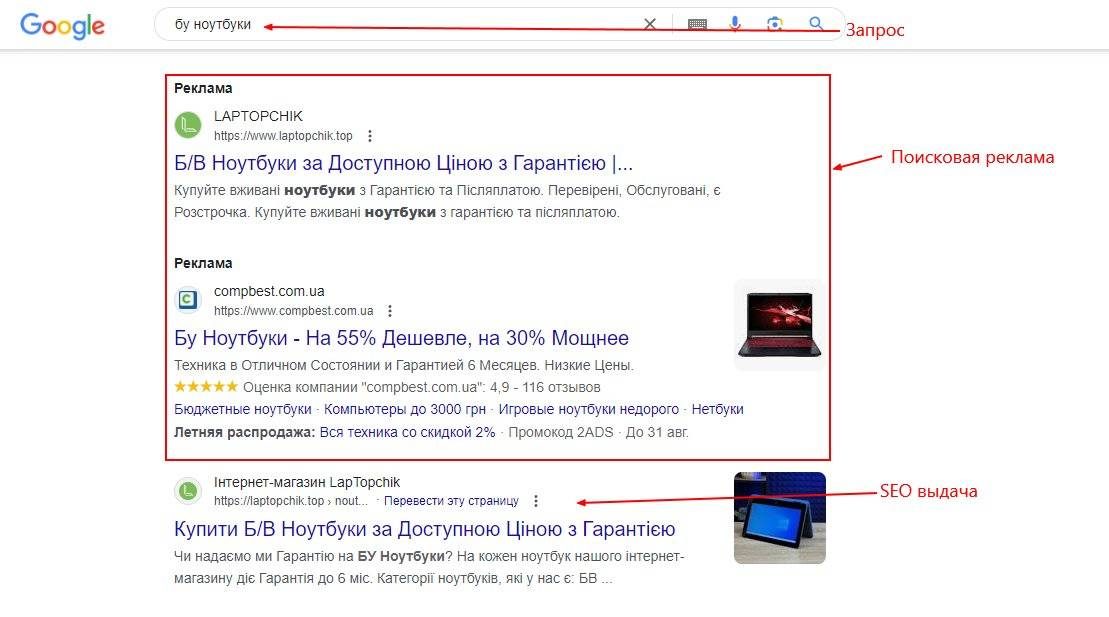Image resolution: width=1109 pixels, height=617 pixels.
Task: Click the organic result LapTopchik favicon
Action: (x=188, y=490)
